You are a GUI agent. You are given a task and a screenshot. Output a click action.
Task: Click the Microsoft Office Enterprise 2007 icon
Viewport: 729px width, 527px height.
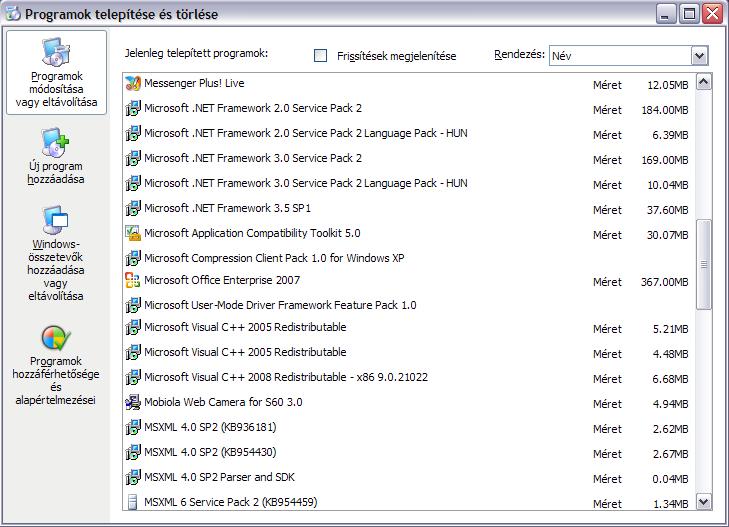[133, 280]
